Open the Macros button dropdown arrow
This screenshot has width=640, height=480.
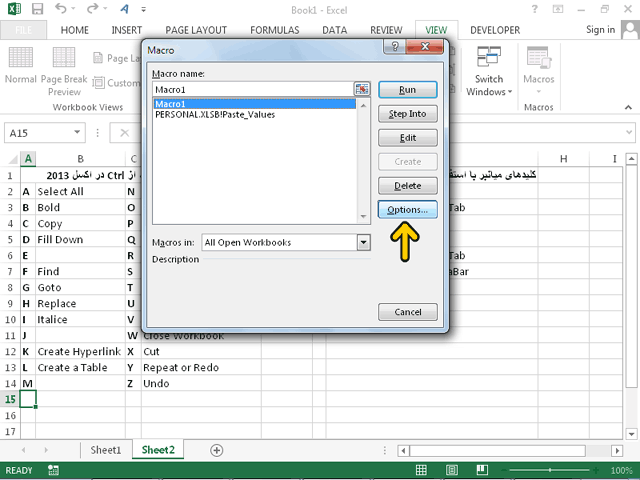tap(538, 93)
